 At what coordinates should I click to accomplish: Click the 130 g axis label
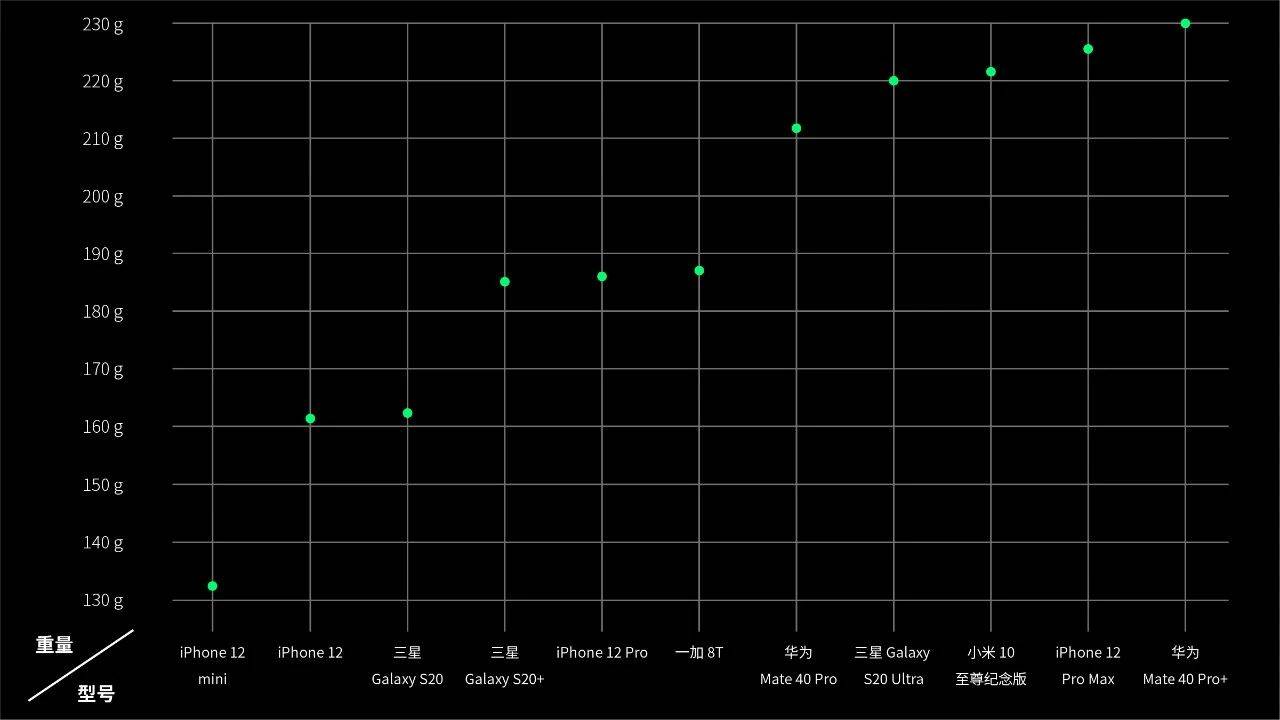tap(103, 601)
